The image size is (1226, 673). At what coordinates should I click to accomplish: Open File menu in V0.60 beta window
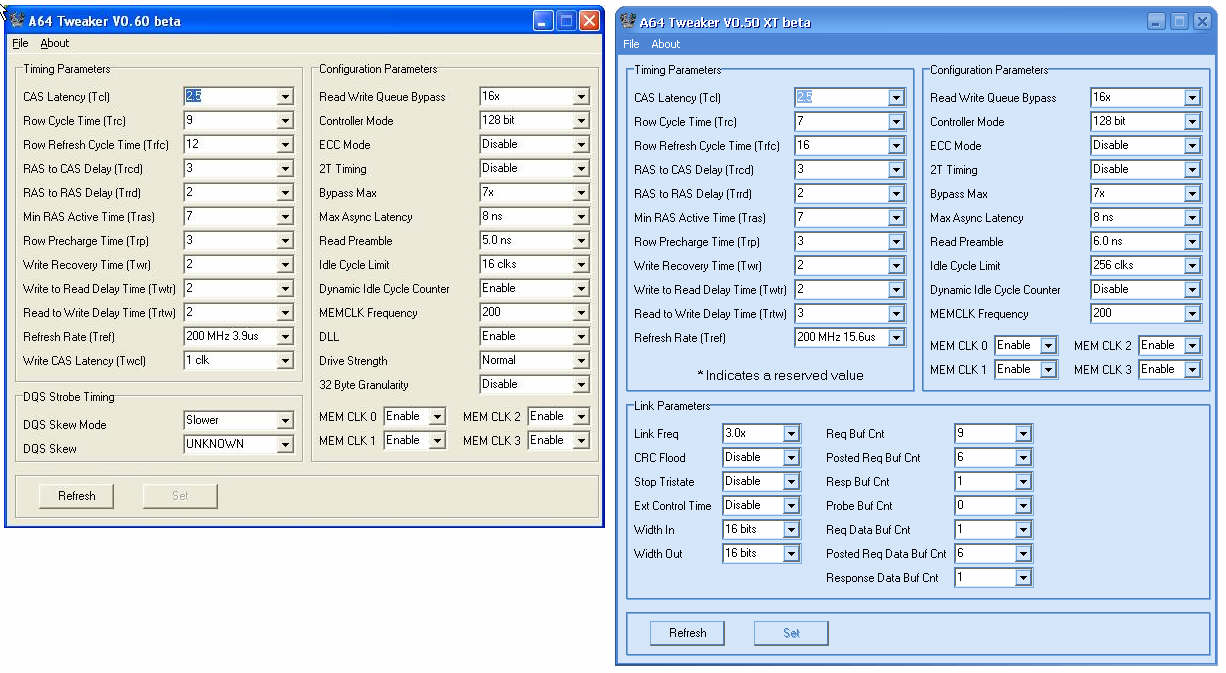point(20,43)
